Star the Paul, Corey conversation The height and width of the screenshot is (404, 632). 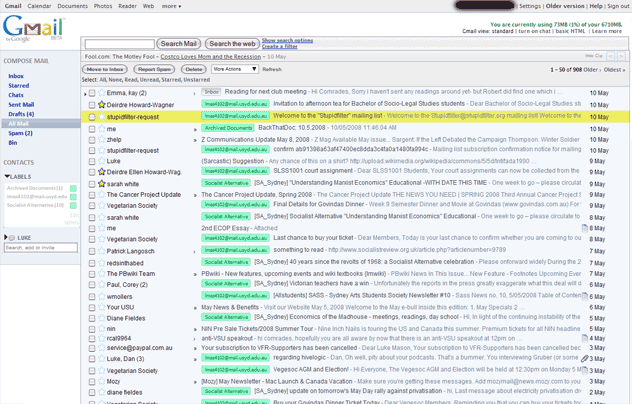coord(102,284)
